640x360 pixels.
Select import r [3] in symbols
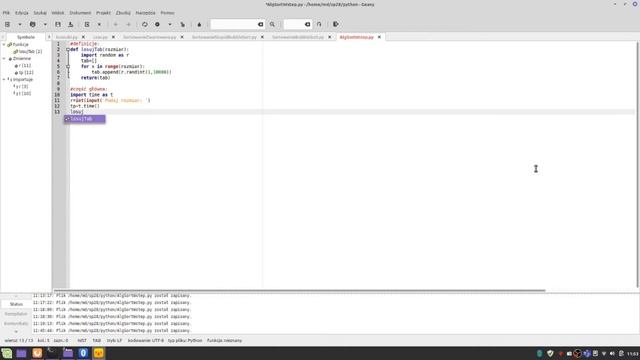pos(21,87)
